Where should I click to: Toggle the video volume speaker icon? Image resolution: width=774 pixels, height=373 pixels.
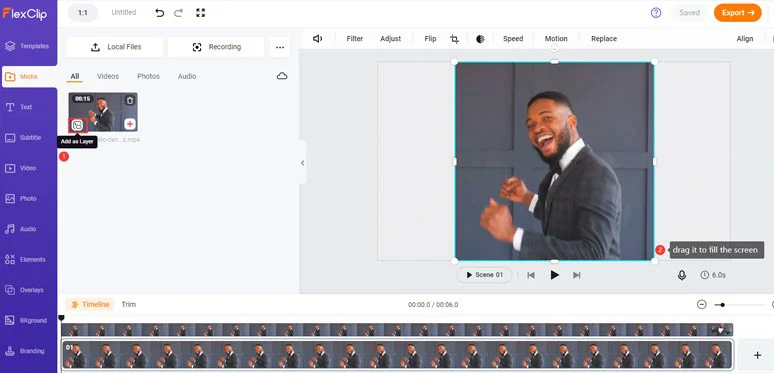(x=317, y=38)
